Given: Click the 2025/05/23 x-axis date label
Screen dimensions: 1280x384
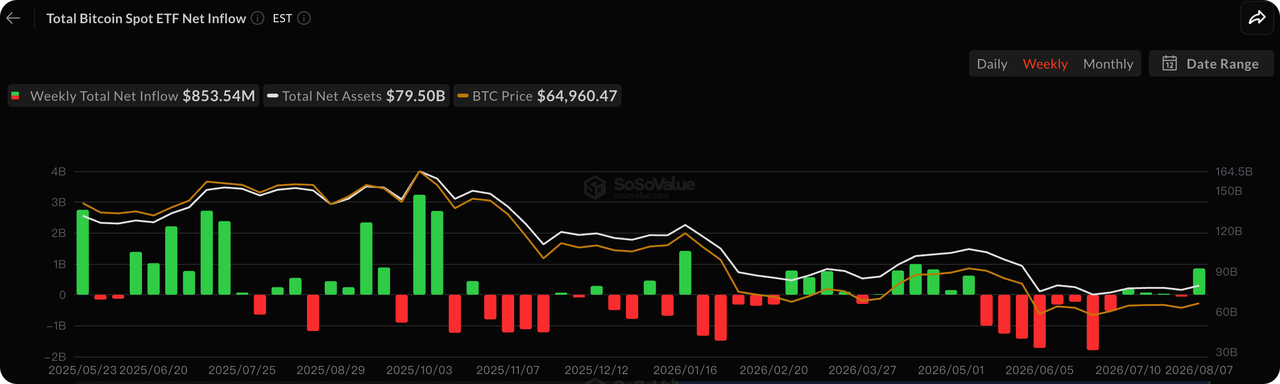Looking at the screenshot, I should coord(83,370).
